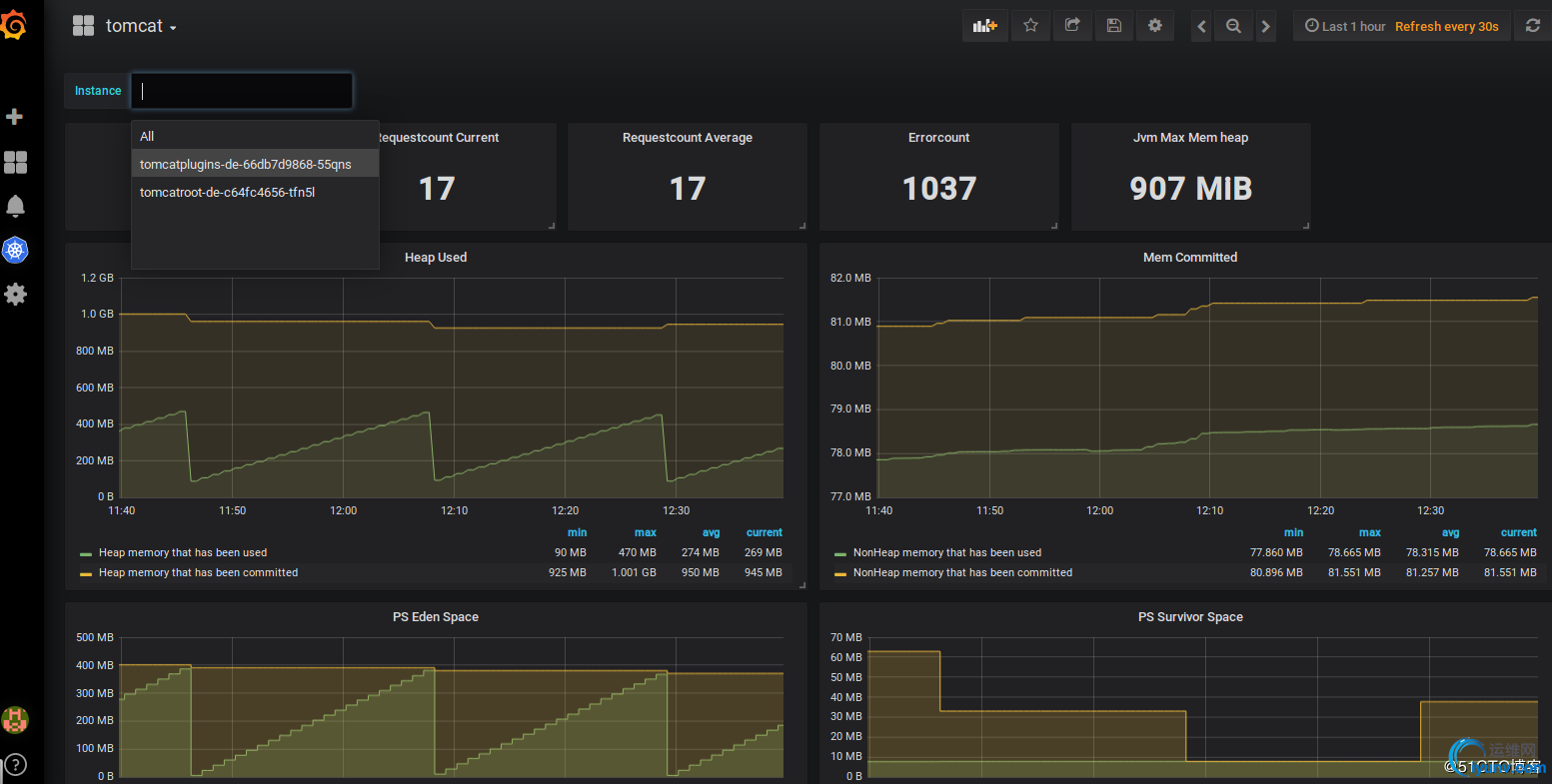Sort Mem Committed legend by min column
1552x784 pixels.
(x=1293, y=533)
